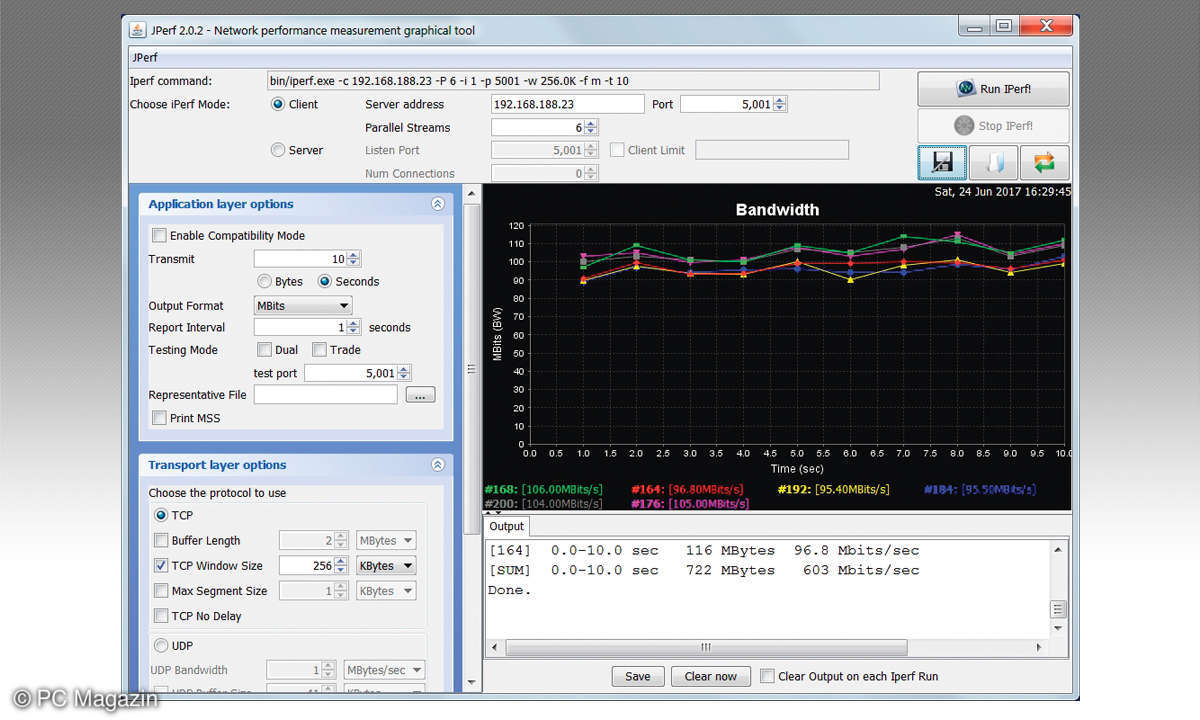Open the Max Segment Size KBytes dropdown

pyautogui.click(x=386, y=591)
